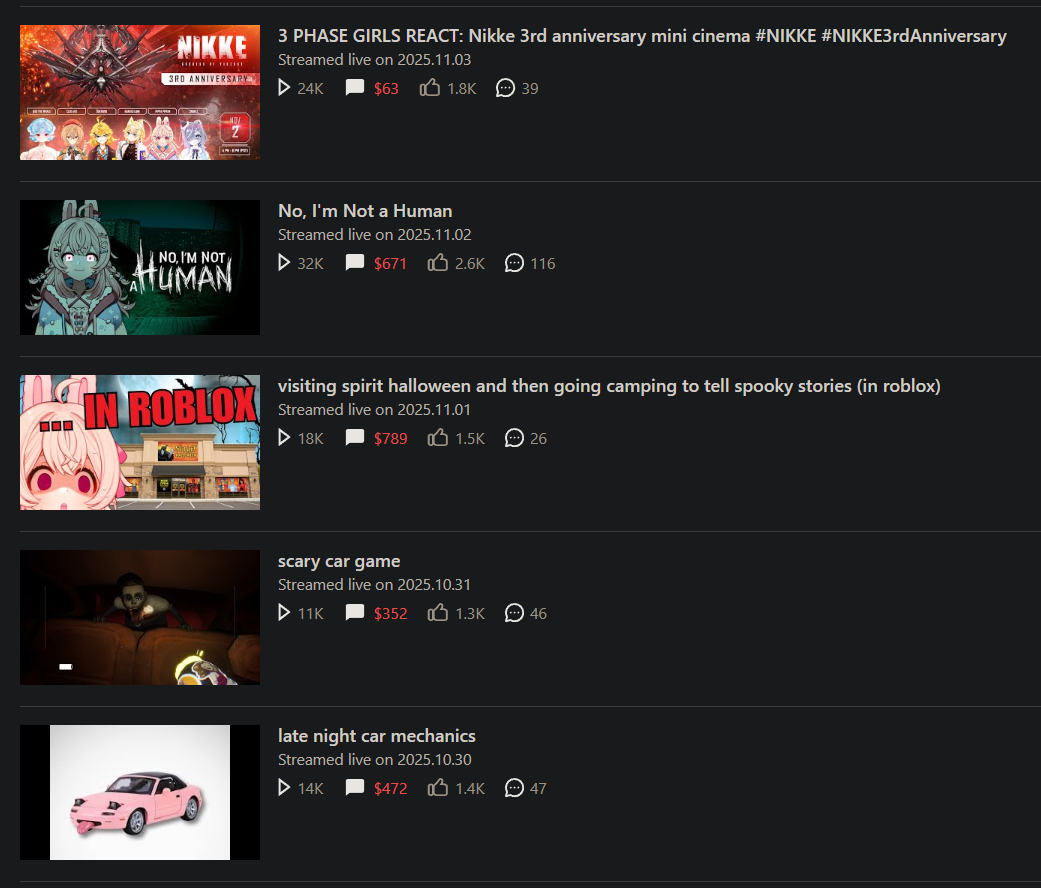Click the Streamed live on 2025.10.31 text
The width and height of the screenshot is (1041, 888).
[x=374, y=585]
